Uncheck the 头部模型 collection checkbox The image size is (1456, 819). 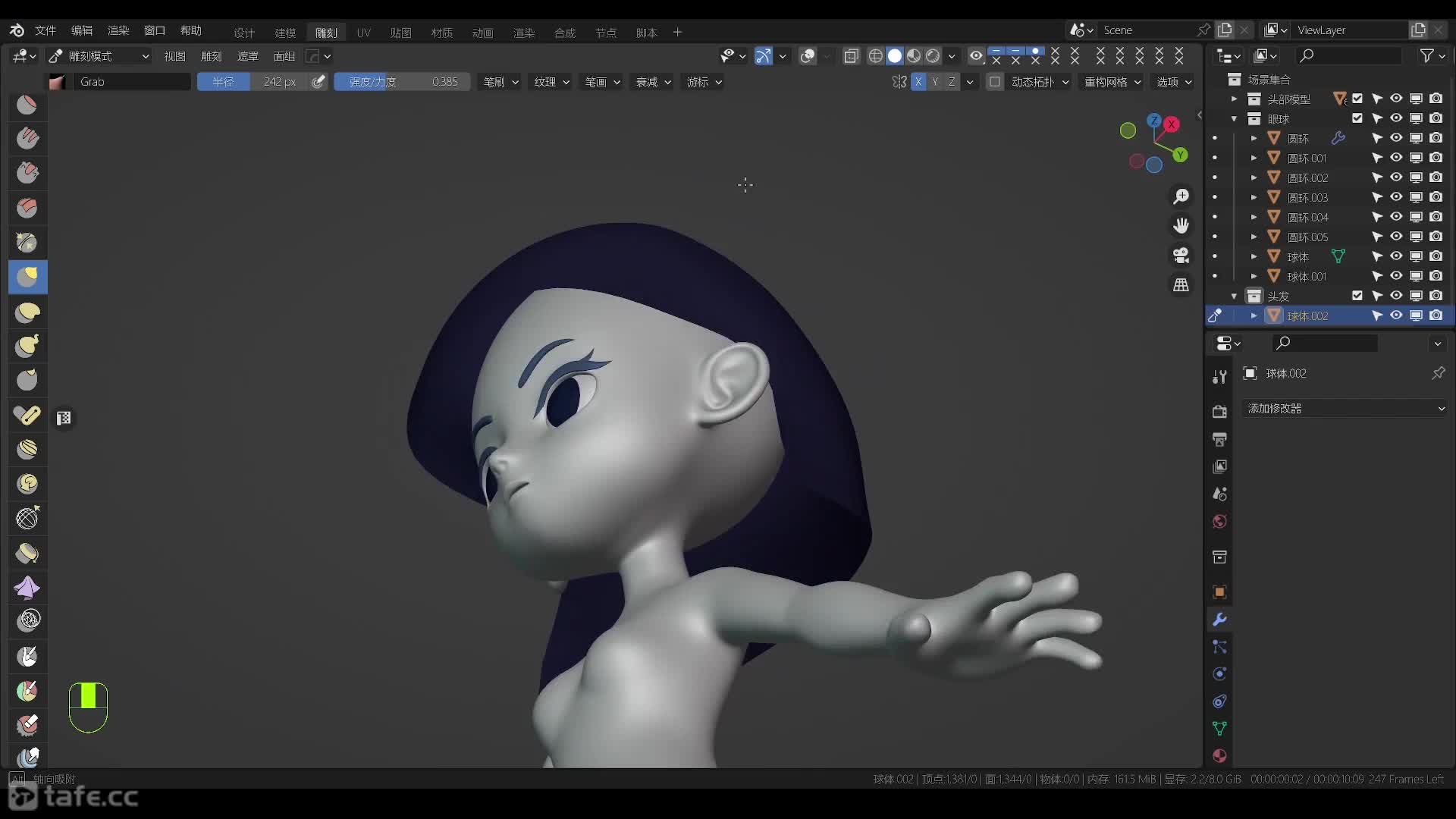pos(1357,99)
